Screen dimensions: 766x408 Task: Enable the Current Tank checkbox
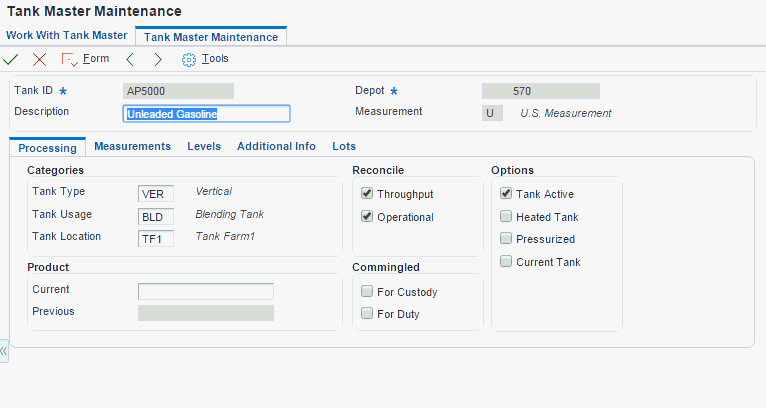click(x=506, y=261)
